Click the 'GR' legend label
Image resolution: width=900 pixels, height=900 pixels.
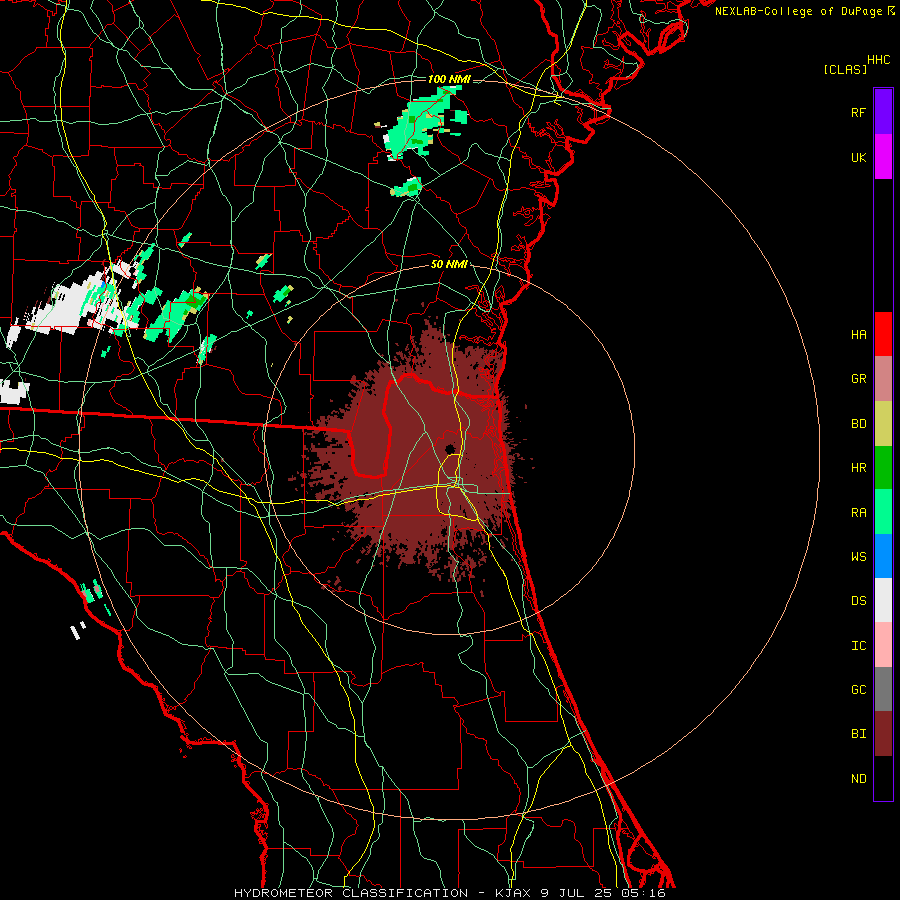click(x=858, y=379)
